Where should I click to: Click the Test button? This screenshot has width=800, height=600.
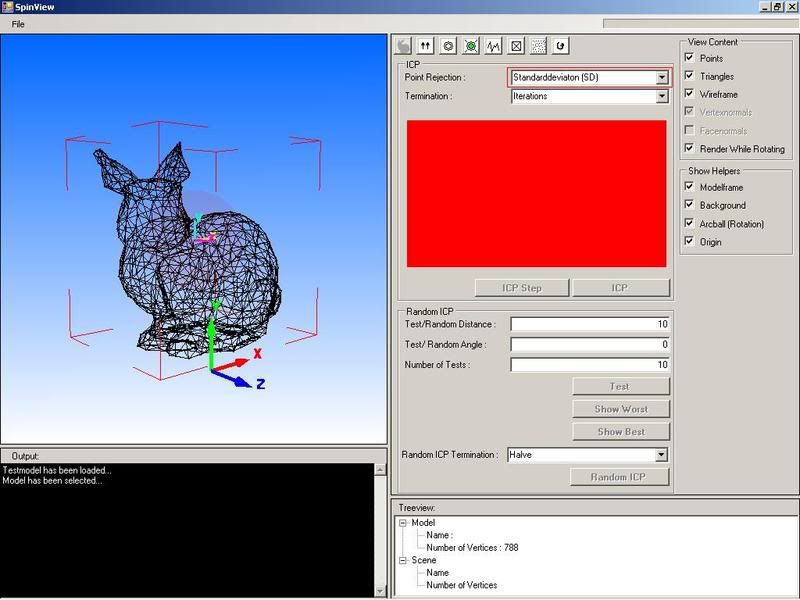[620, 387]
